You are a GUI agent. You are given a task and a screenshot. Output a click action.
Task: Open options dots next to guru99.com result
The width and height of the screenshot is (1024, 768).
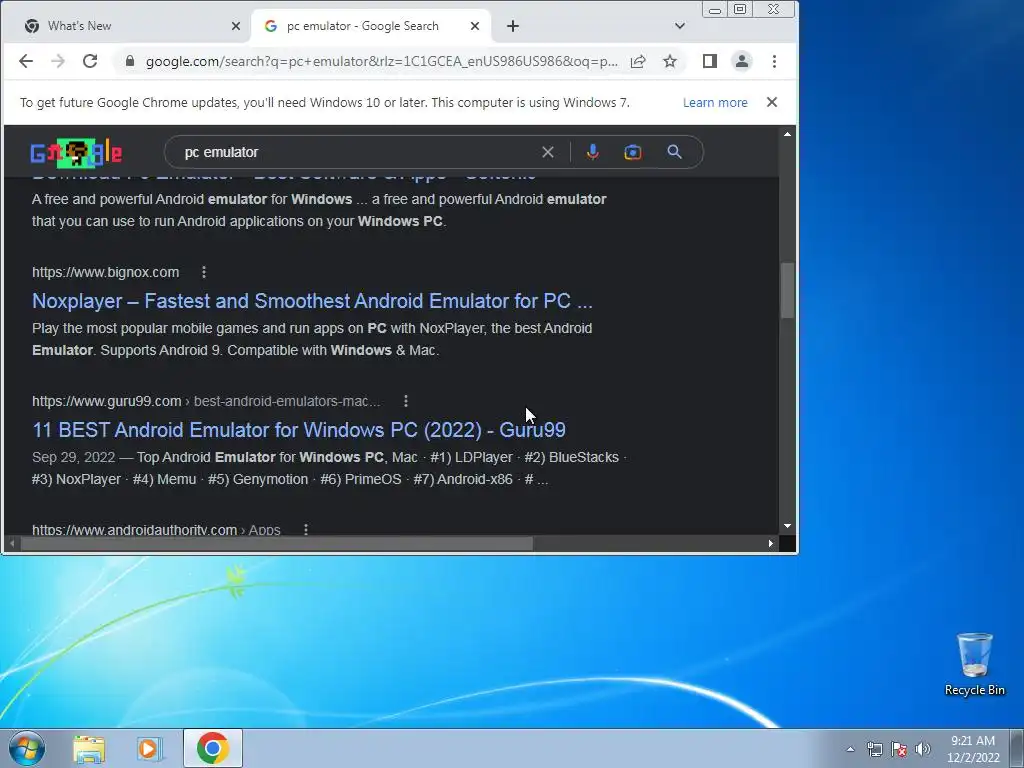coord(406,401)
